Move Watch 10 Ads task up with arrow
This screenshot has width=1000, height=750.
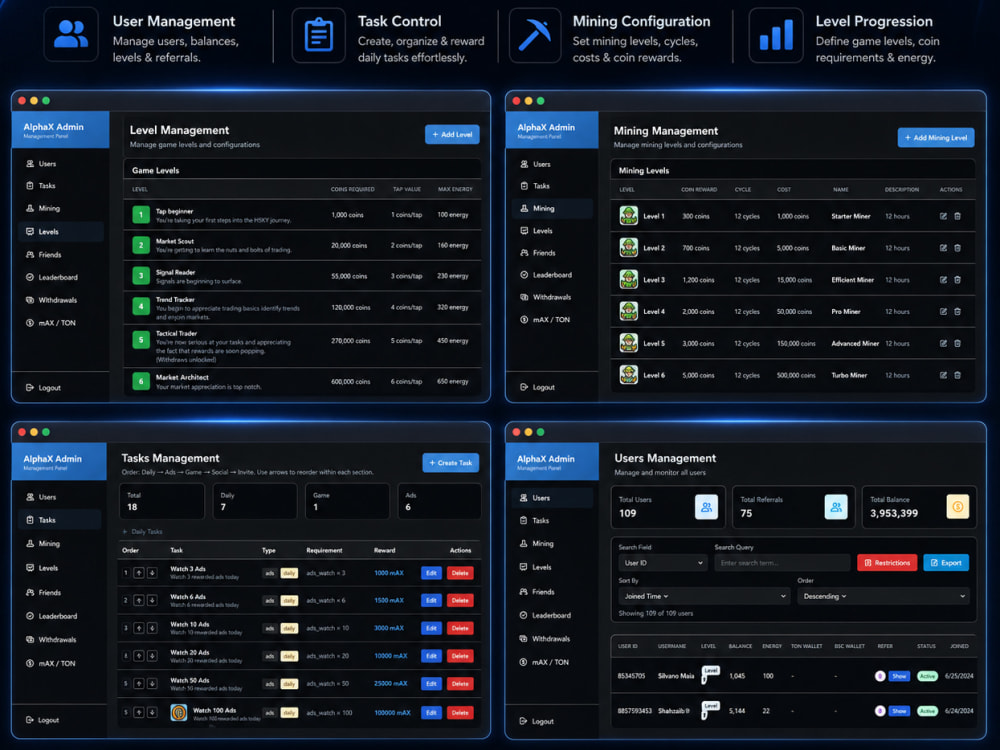pos(138,628)
